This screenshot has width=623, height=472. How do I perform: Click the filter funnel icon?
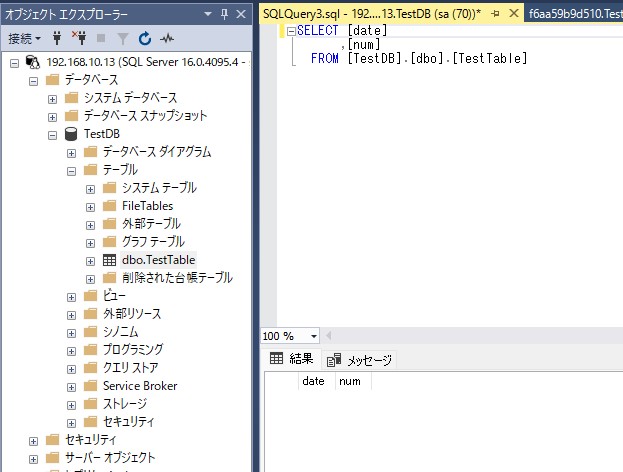click(x=123, y=39)
